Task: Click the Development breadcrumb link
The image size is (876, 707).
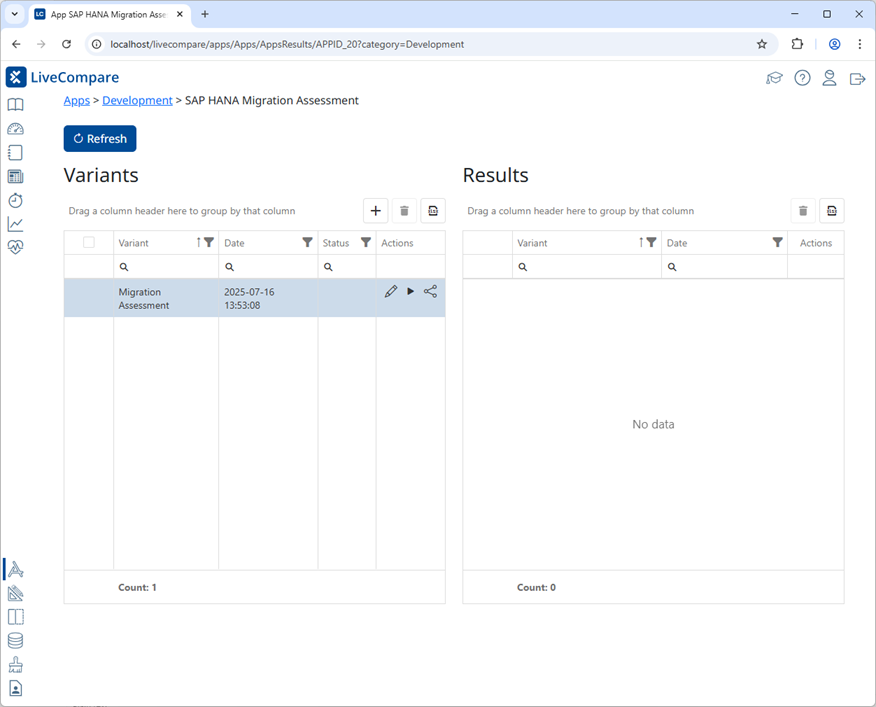Action: click(137, 100)
